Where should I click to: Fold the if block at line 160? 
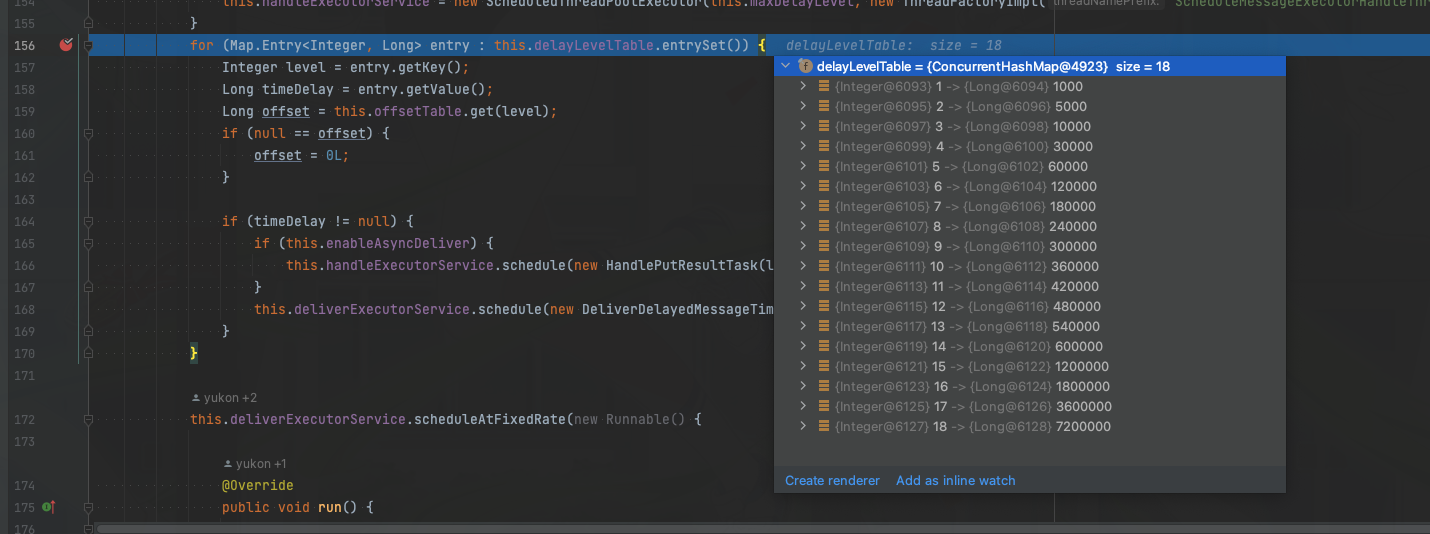point(88,133)
